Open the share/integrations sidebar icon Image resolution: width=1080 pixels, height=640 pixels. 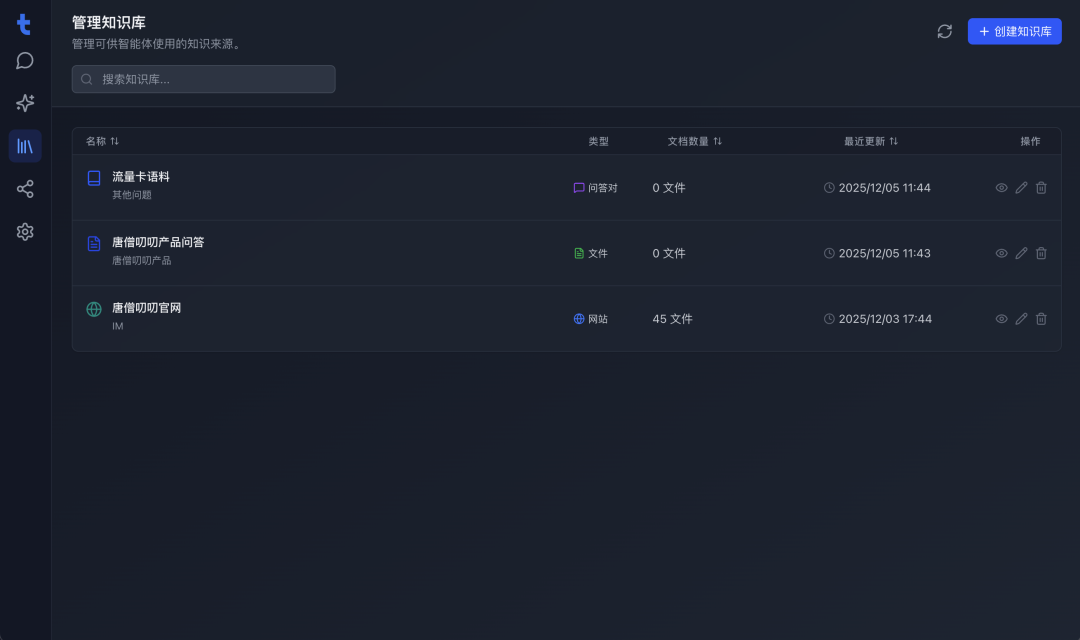[25, 189]
